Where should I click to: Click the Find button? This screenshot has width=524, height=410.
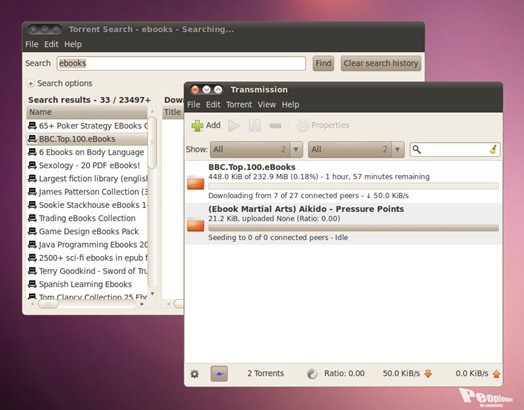pyautogui.click(x=323, y=63)
